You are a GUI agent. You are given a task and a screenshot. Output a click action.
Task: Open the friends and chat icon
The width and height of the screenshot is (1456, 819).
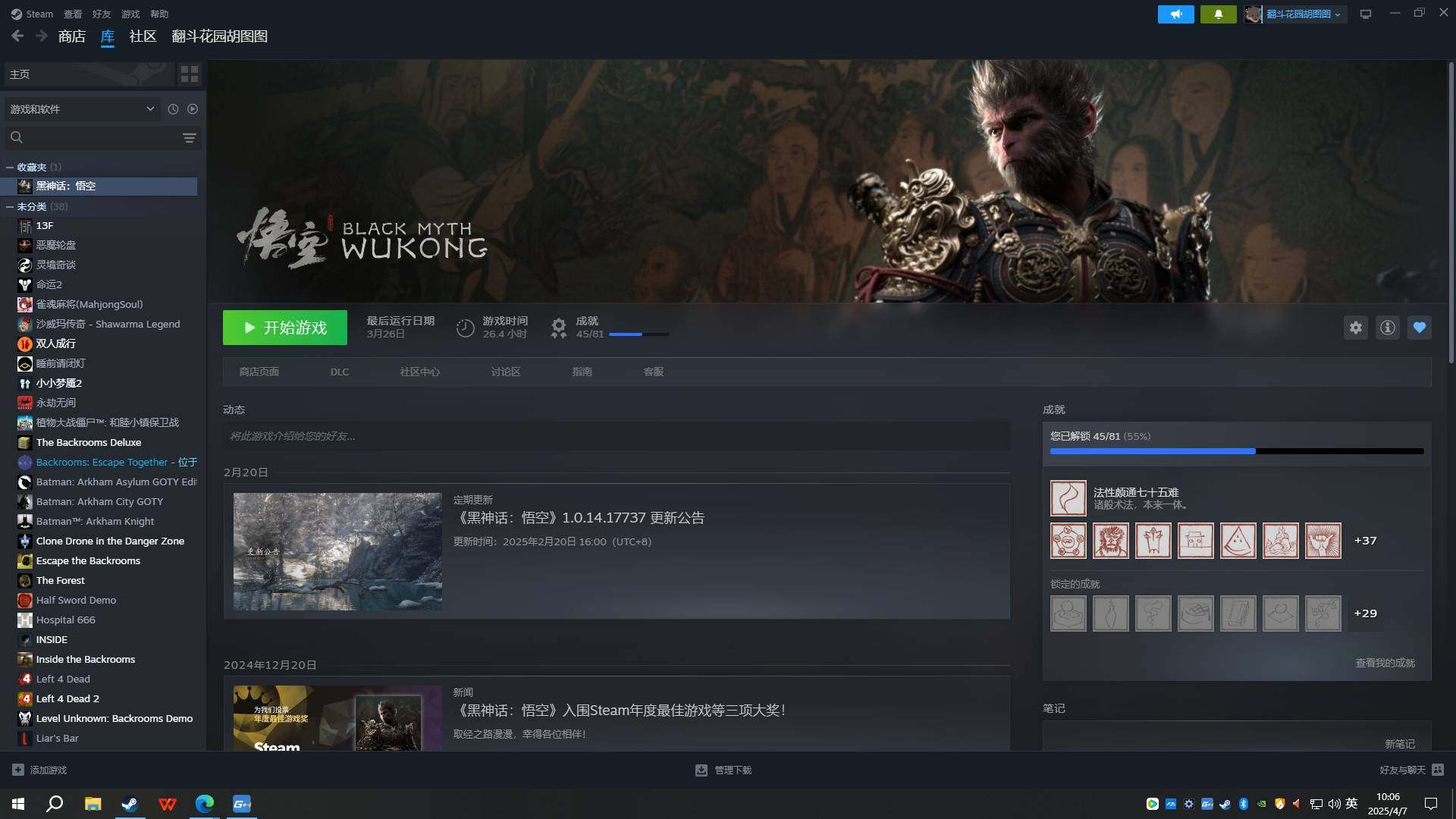(1438, 770)
